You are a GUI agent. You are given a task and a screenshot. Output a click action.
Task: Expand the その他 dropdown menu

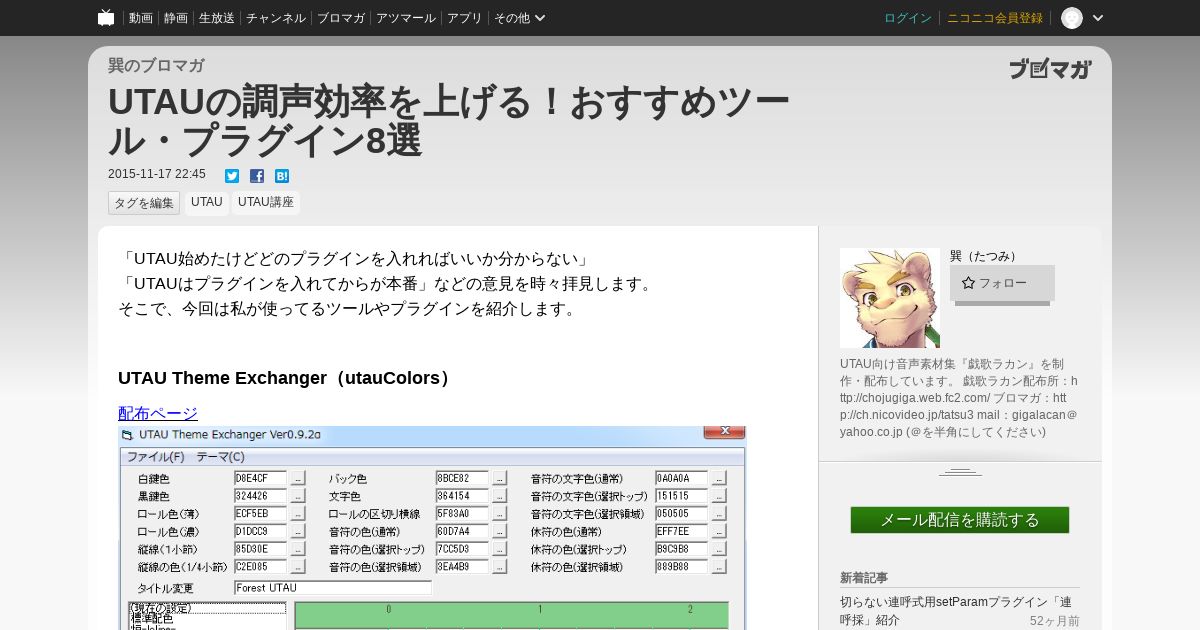click(520, 18)
